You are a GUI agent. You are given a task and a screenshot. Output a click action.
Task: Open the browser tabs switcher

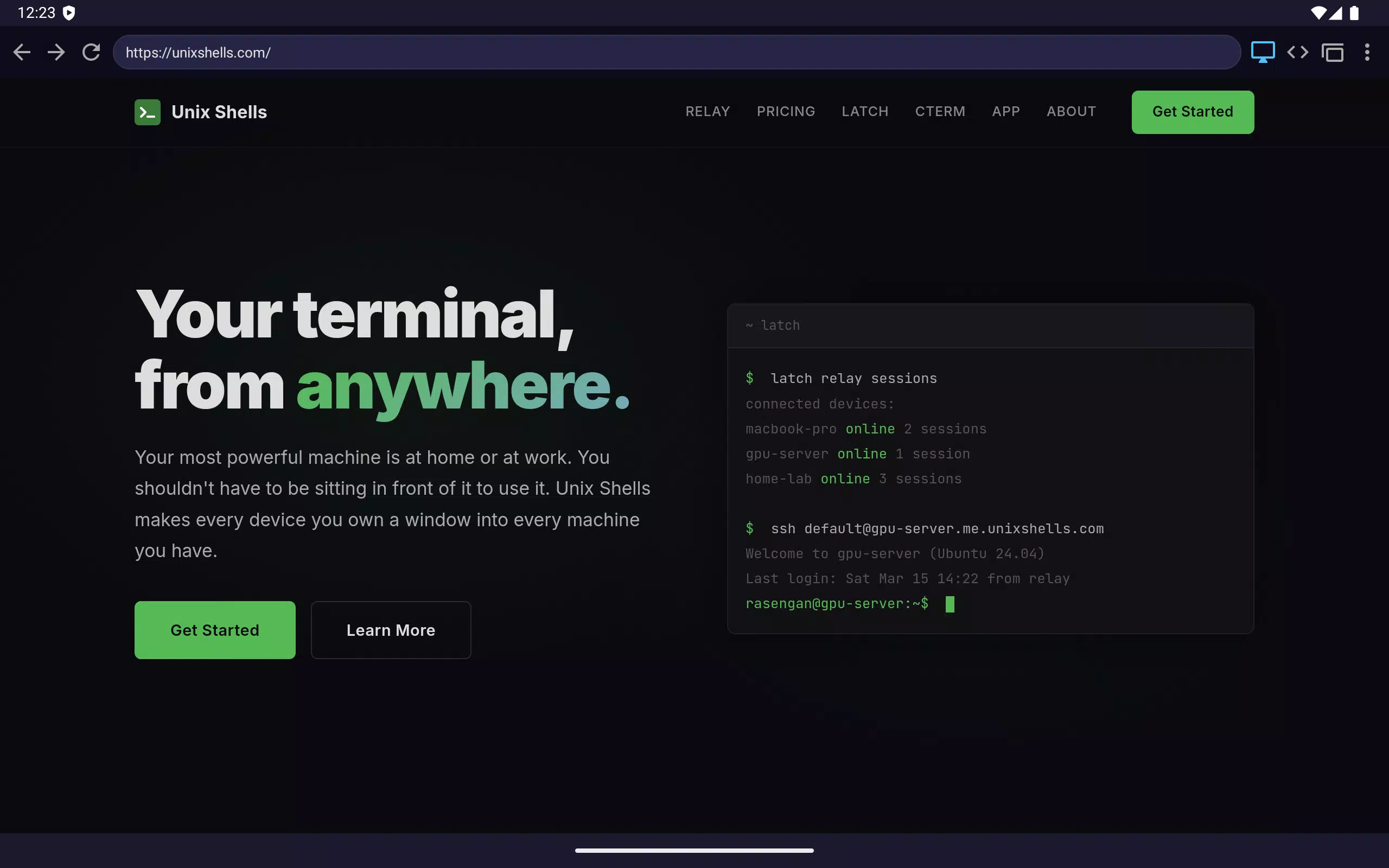point(1332,52)
